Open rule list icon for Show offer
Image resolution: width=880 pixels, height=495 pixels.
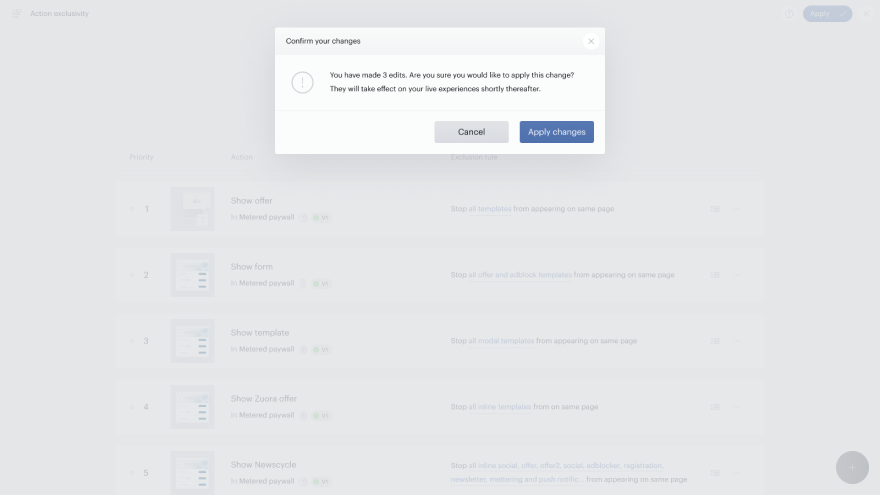point(715,209)
